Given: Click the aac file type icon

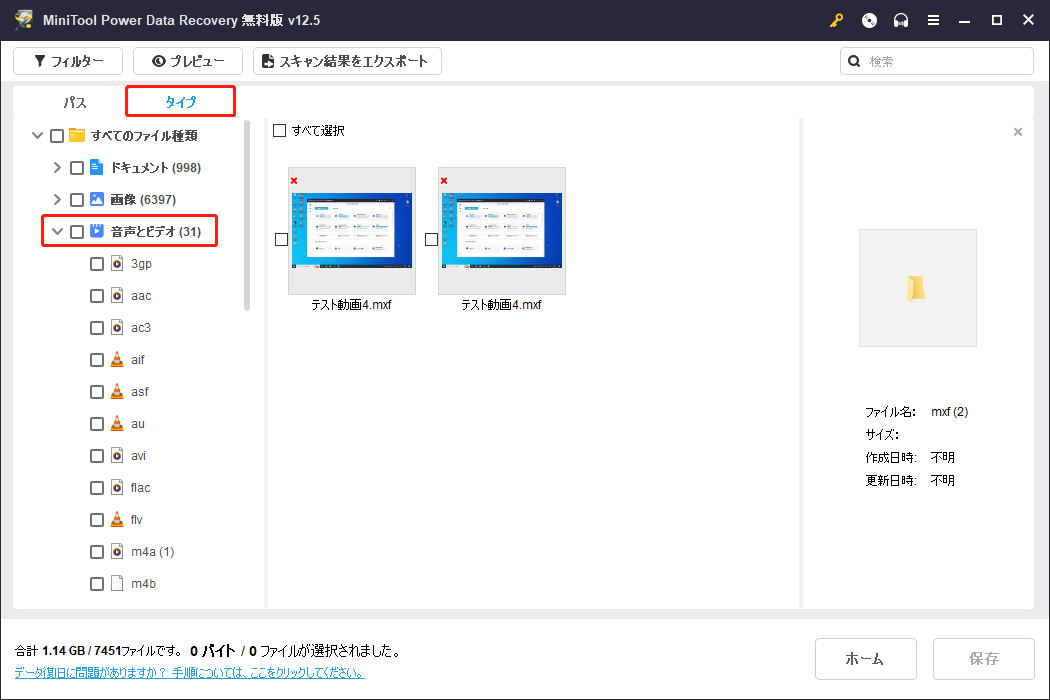Looking at the screenshot, I should [117, 295].
